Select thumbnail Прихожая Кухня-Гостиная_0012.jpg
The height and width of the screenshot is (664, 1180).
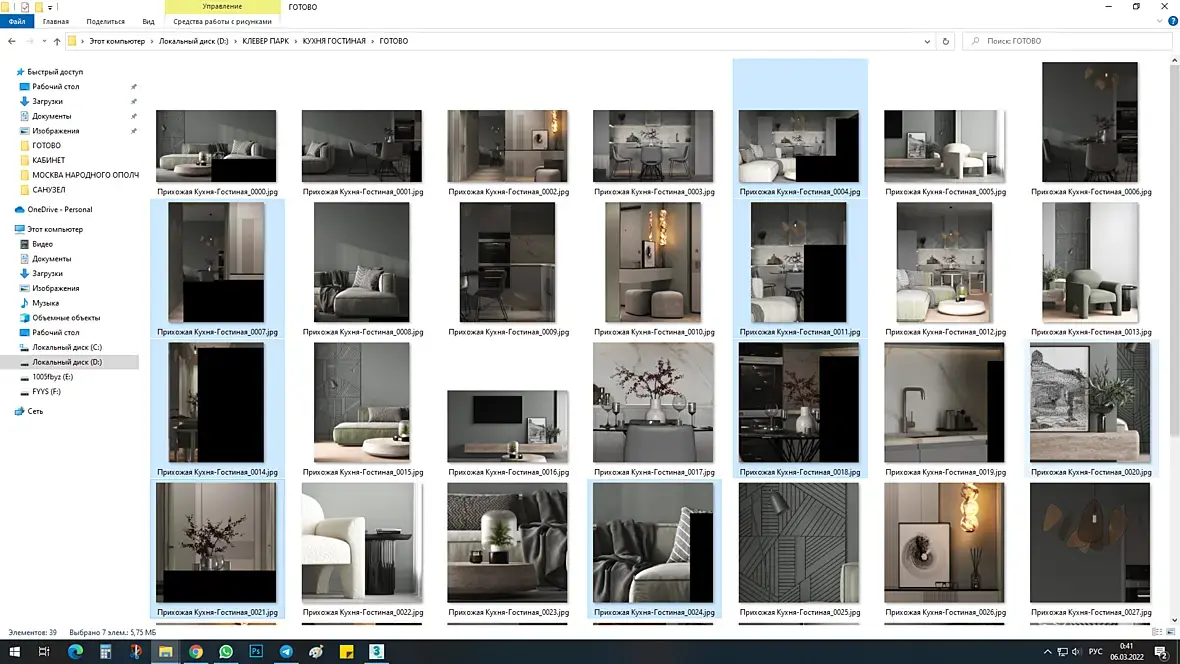(x=944, y=262)
